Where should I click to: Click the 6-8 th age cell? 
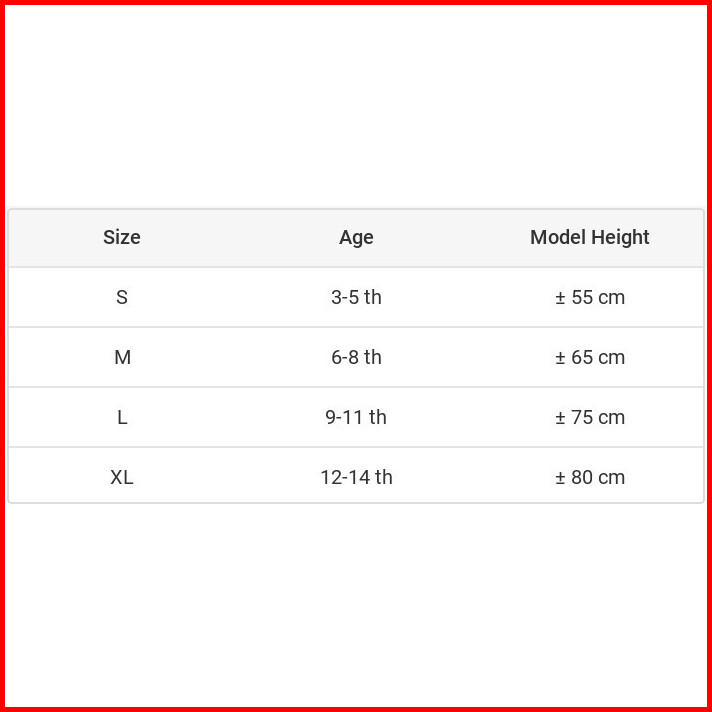point(356,357)
